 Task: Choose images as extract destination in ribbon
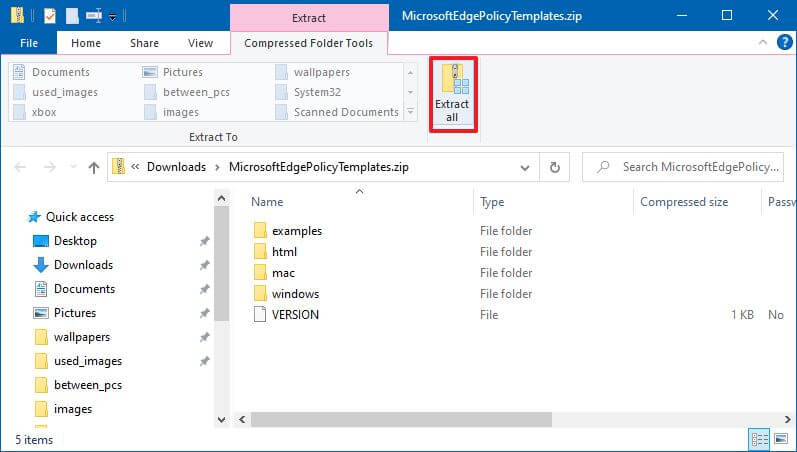pos(172,112)
